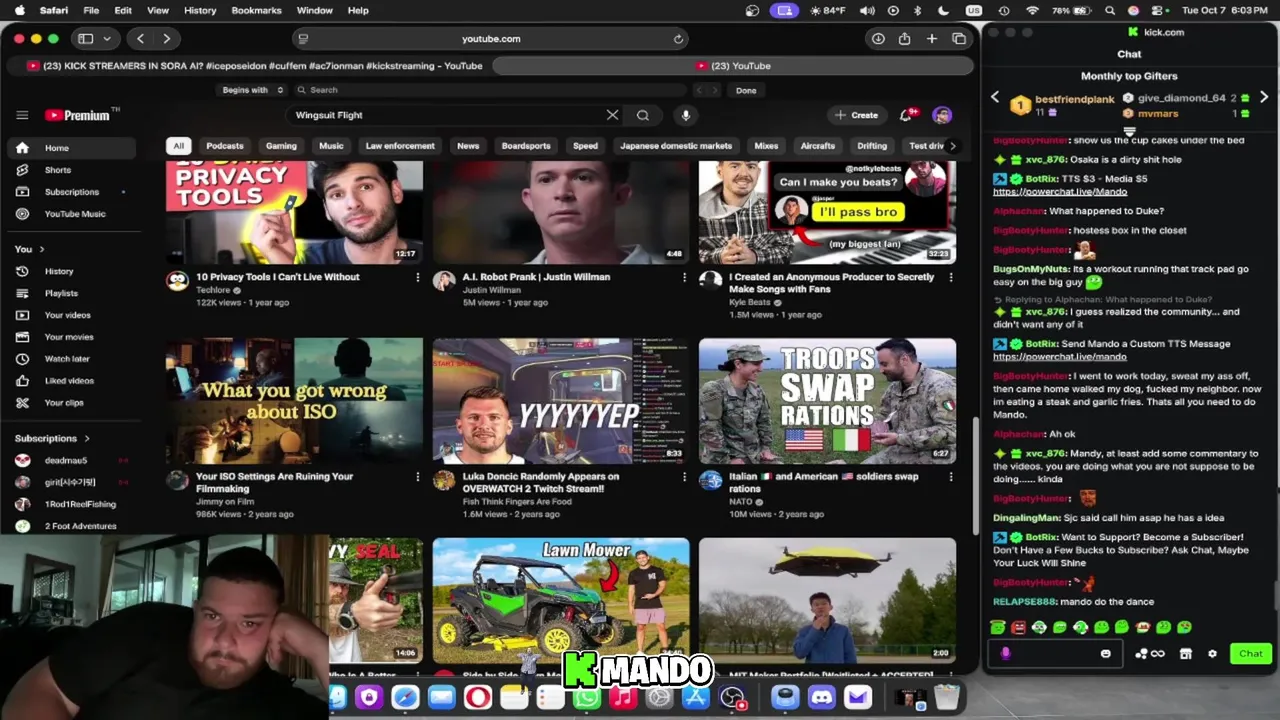The width and height of the screenshot is (1280, 720).
Task: Send message with green Chat button
Action: (1251, 654)
